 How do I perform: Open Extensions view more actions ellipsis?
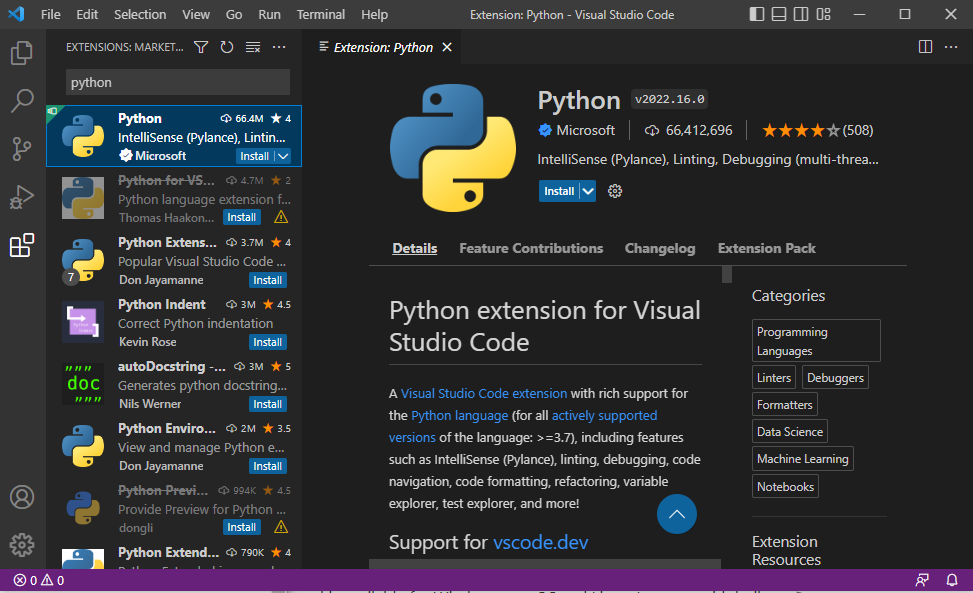point(279,47)
